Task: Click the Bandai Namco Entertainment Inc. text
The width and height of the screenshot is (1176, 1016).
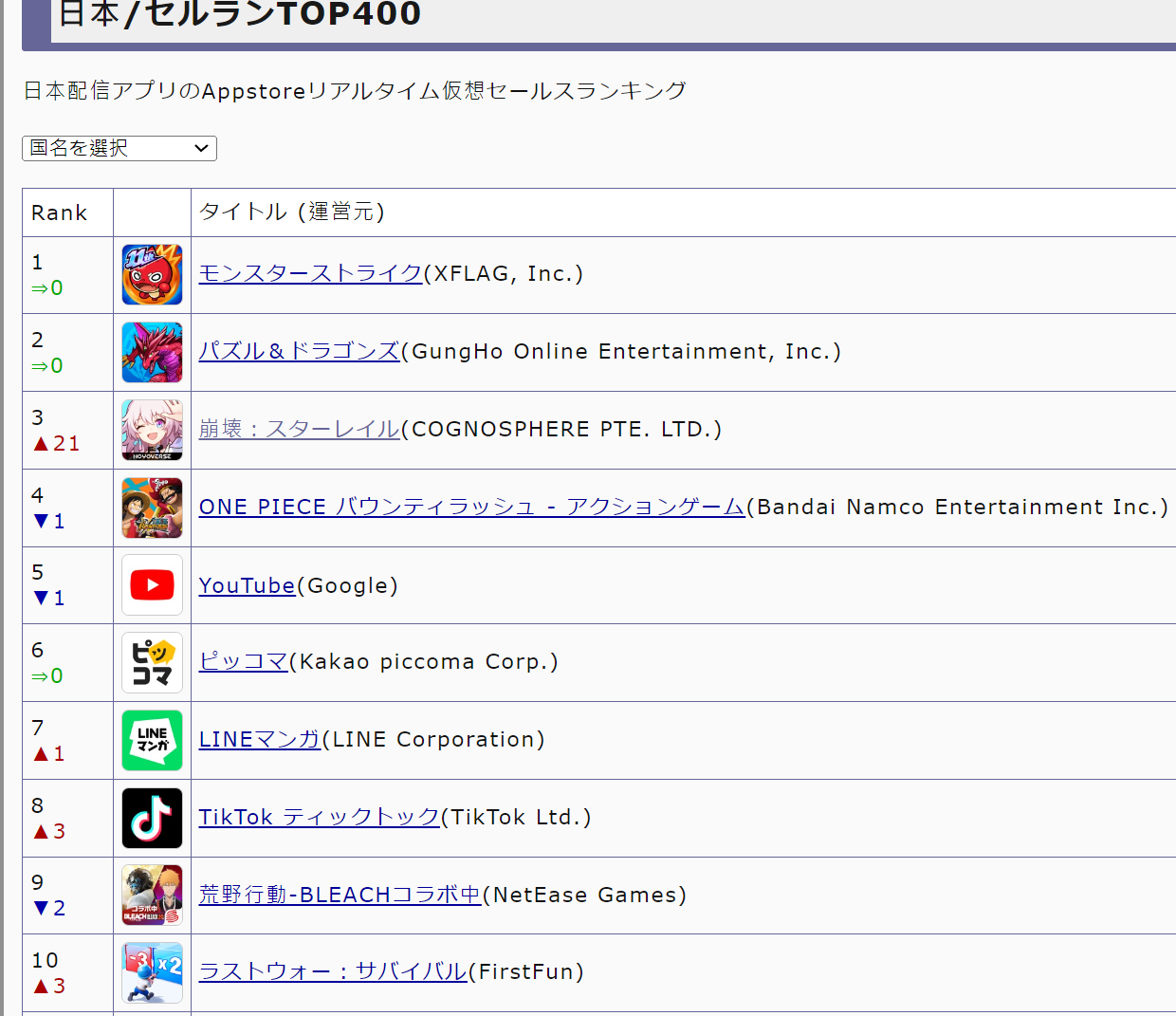Action: [x=957, y=507]
